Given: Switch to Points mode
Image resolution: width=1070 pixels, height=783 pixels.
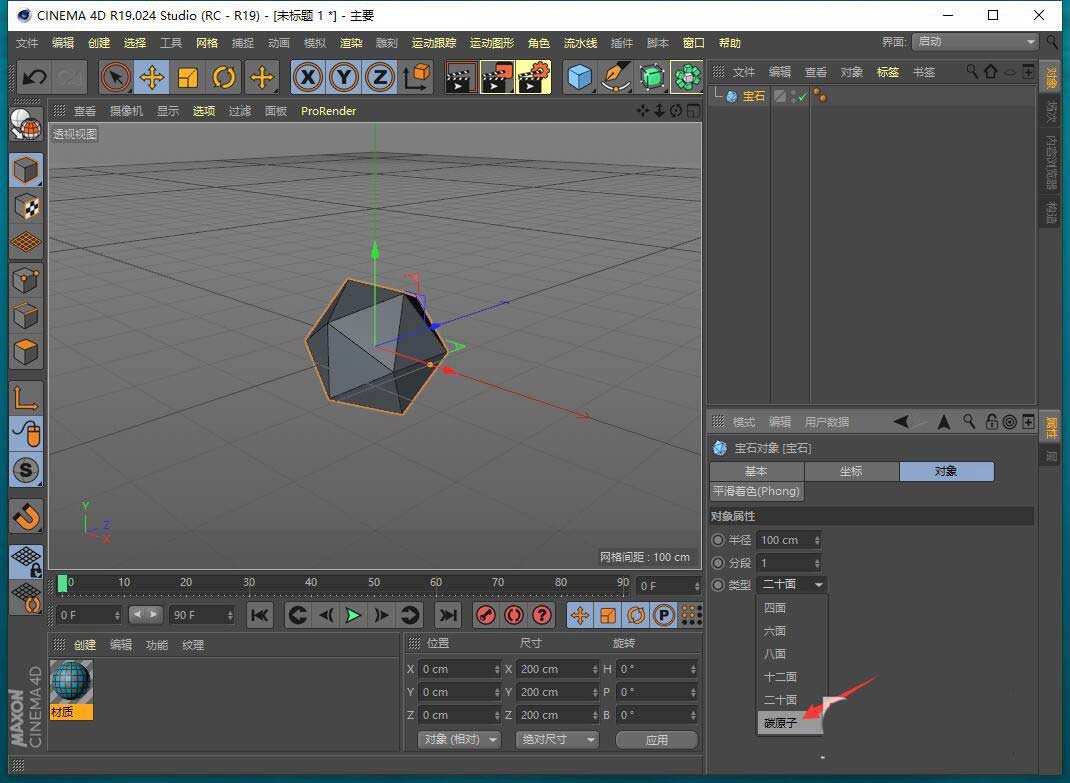Looking at the screenshot, I should (x=26, y=279).
